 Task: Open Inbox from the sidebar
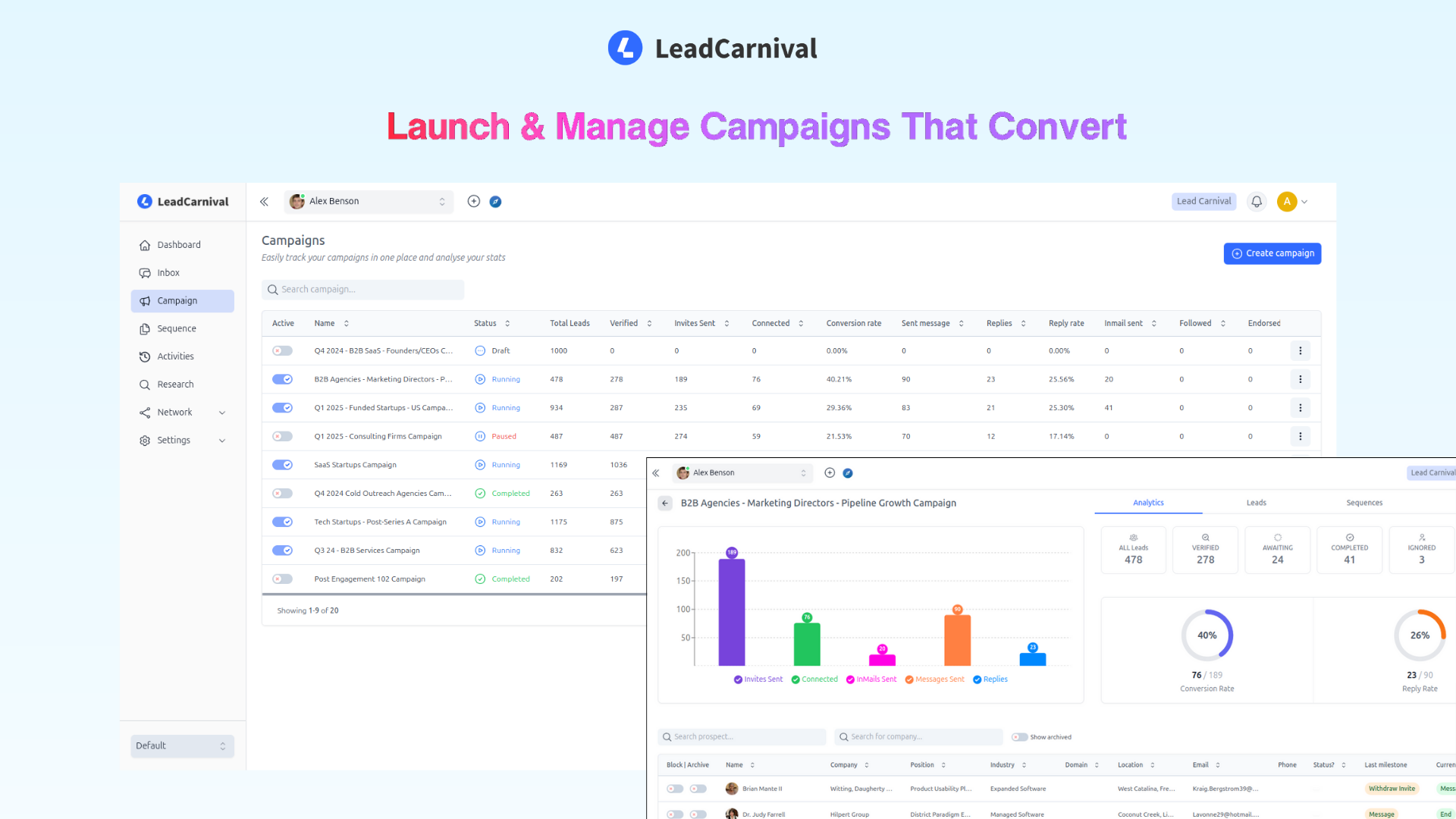click(x=168, y=273)
